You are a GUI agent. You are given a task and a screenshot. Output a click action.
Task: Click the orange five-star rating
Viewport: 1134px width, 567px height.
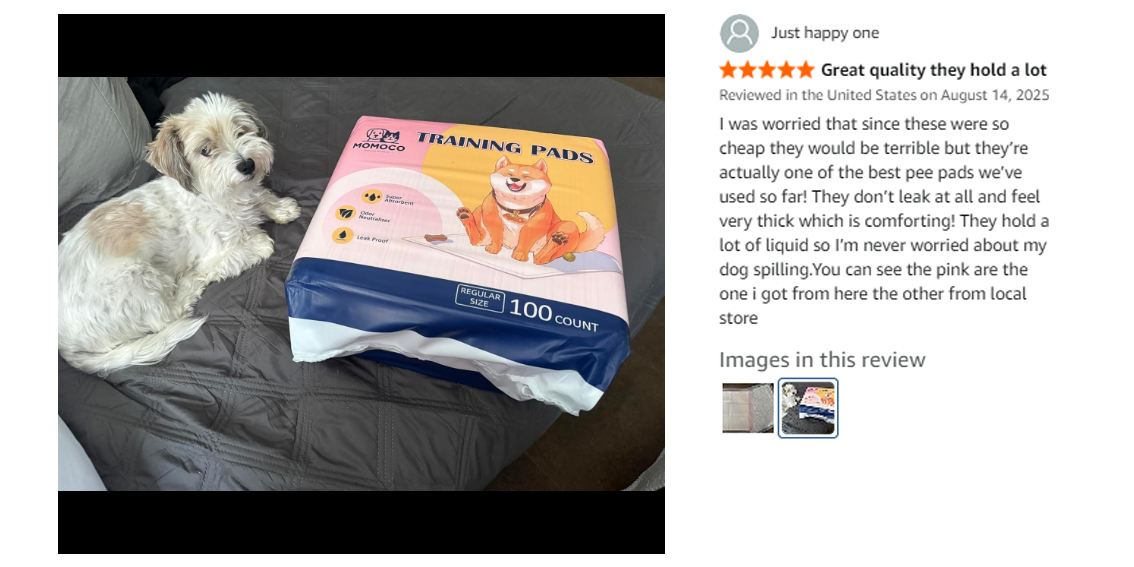coord(767,70)
